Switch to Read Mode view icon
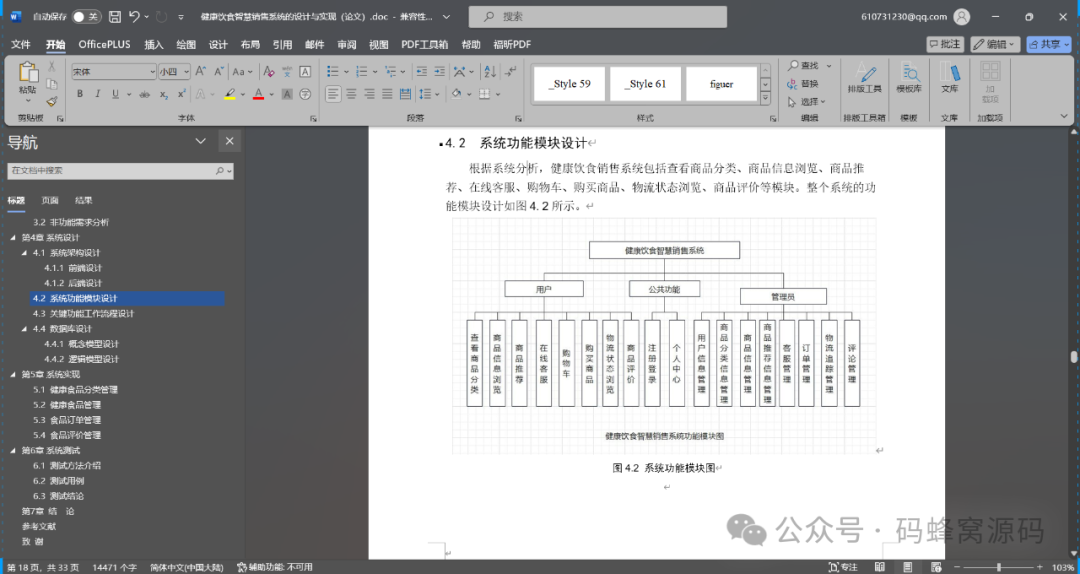Screen dimensions: 1080x574 [880, 567]
